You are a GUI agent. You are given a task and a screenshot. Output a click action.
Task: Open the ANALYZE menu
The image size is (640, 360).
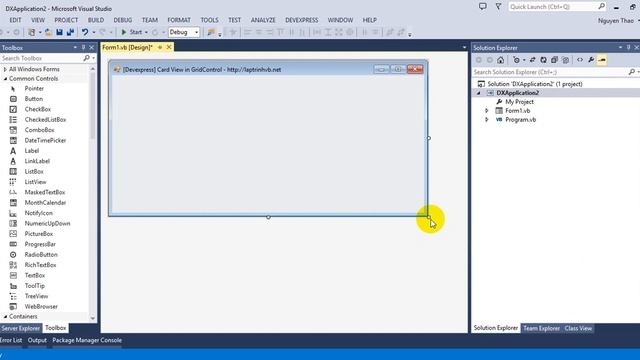263,20
